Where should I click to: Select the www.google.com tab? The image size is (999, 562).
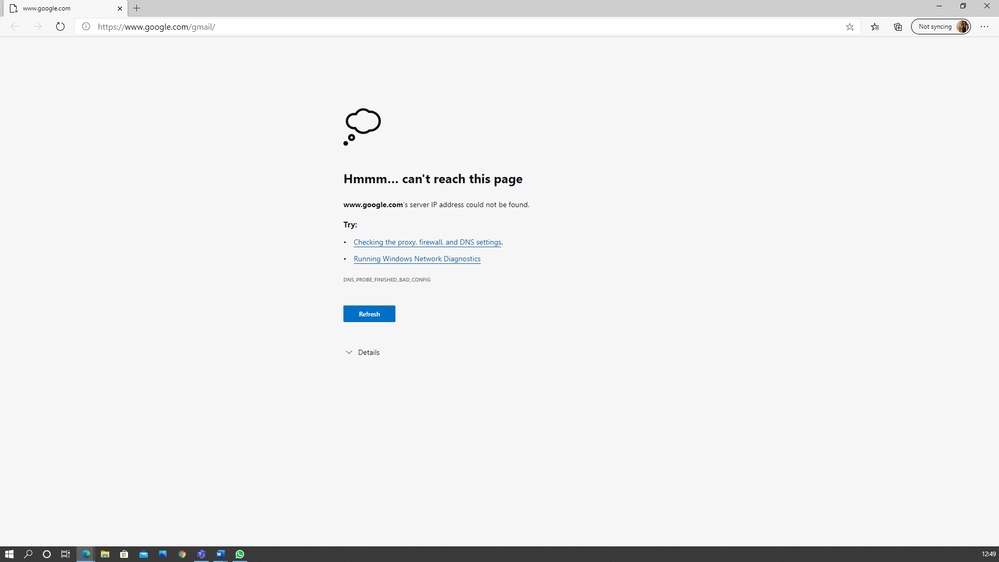click(x=64, y=8)
